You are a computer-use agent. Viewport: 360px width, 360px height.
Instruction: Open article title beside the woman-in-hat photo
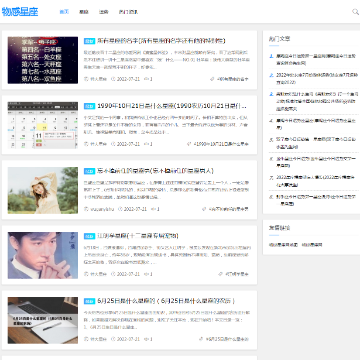click(155, 171)
